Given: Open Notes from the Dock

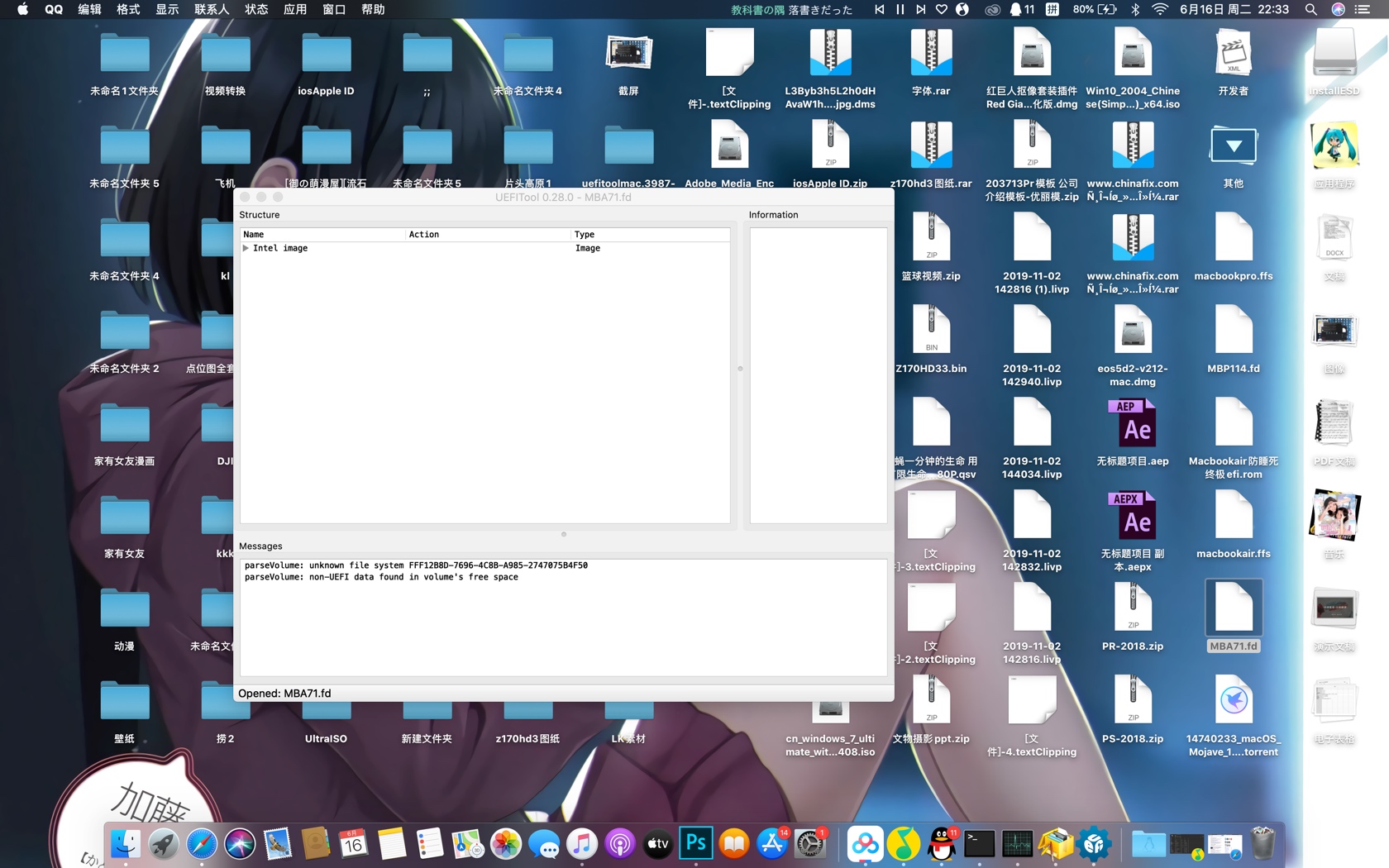Looking at the screenshot, I should point(392,844).
